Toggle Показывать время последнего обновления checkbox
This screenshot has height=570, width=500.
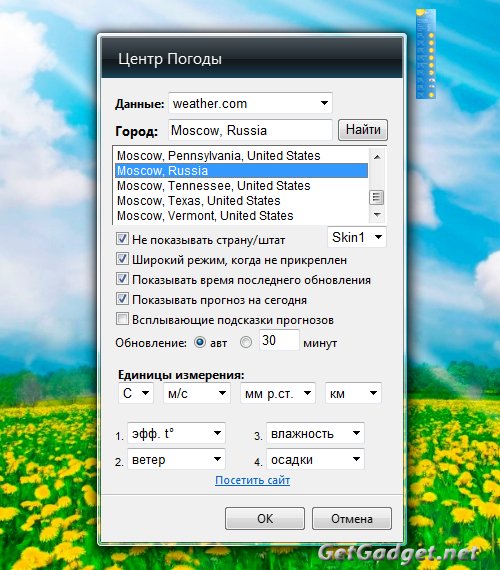(122, 279)
